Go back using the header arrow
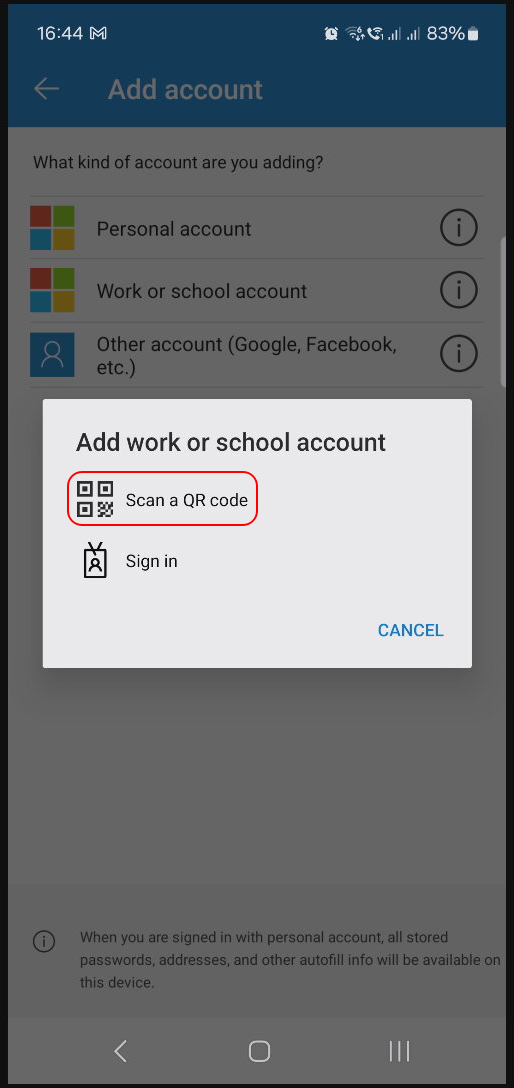The height and width of the screenshot is (1088, 514). coord(46,89)
